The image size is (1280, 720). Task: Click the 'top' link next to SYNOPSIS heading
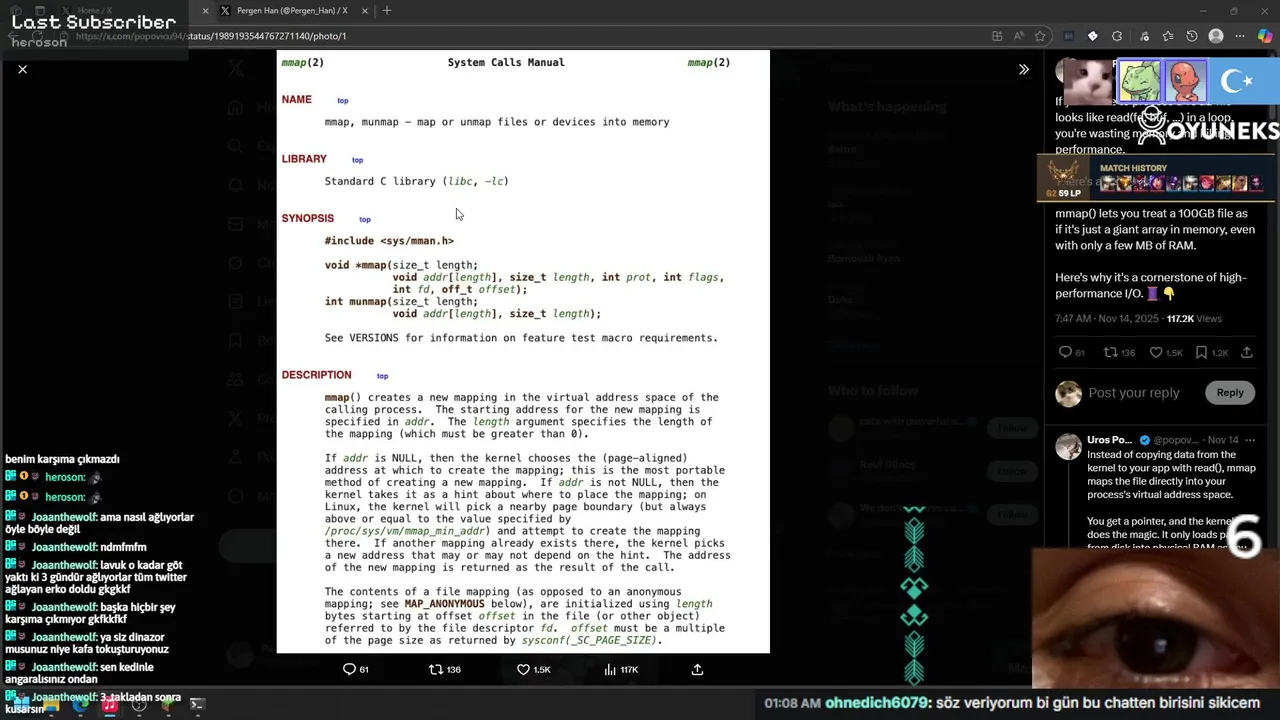[365, 219]
